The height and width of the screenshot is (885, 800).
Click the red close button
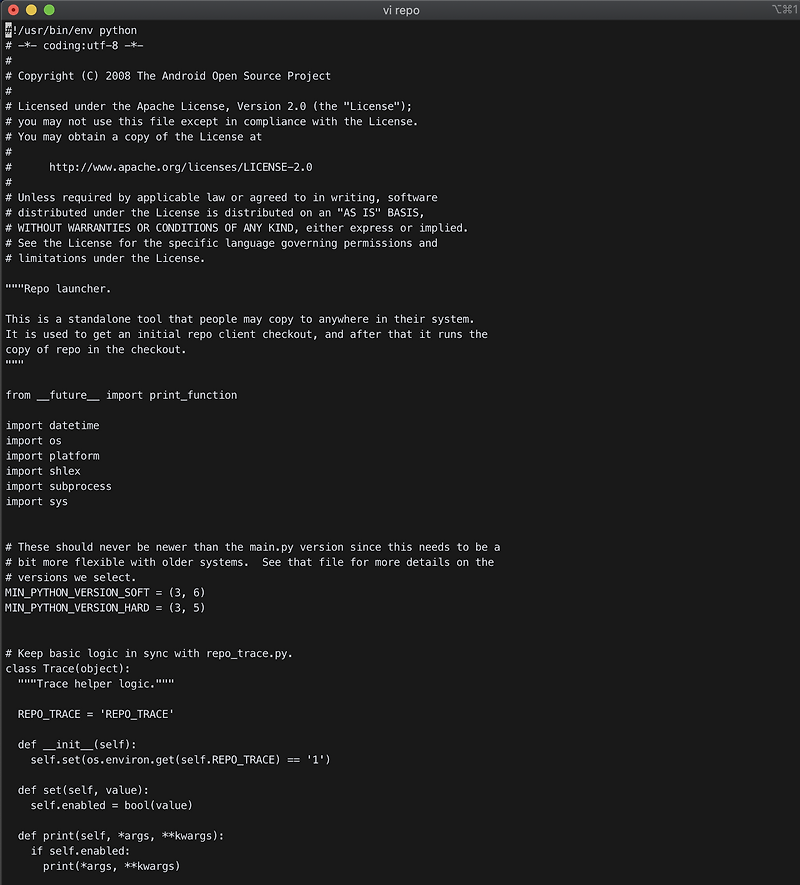[12, 10]
